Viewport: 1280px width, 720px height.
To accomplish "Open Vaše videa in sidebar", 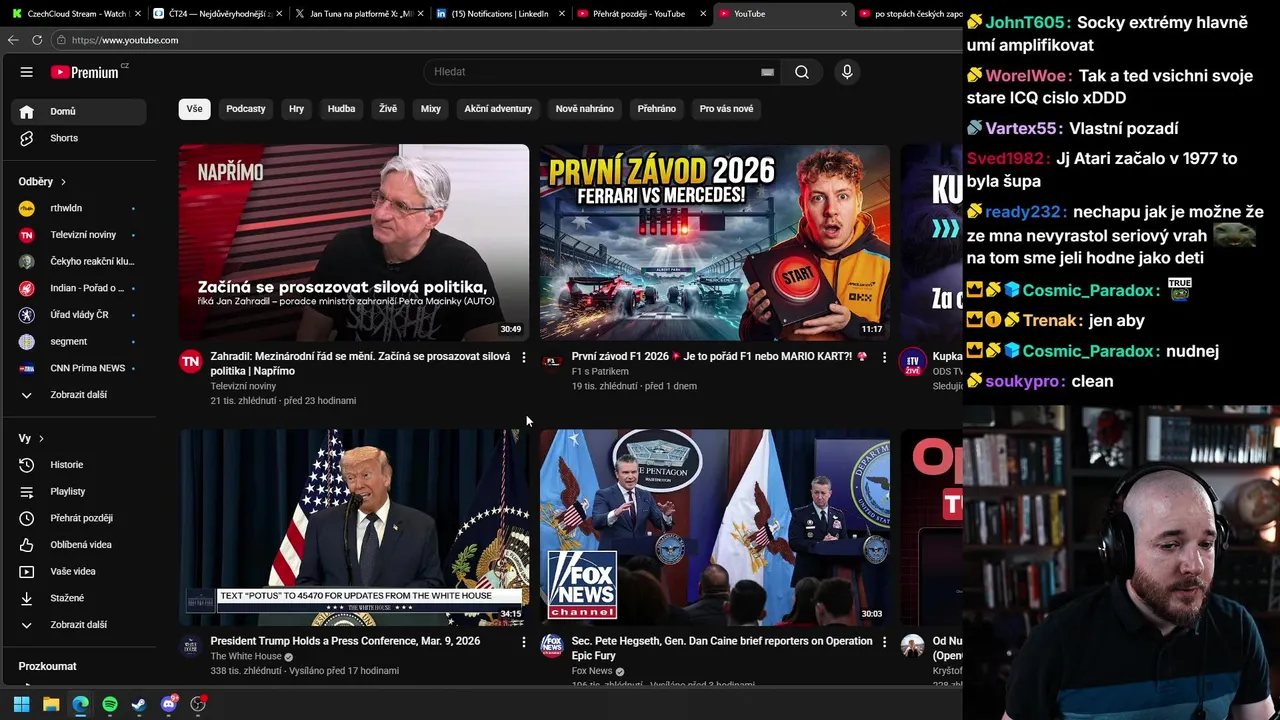I will pos(79,571).
